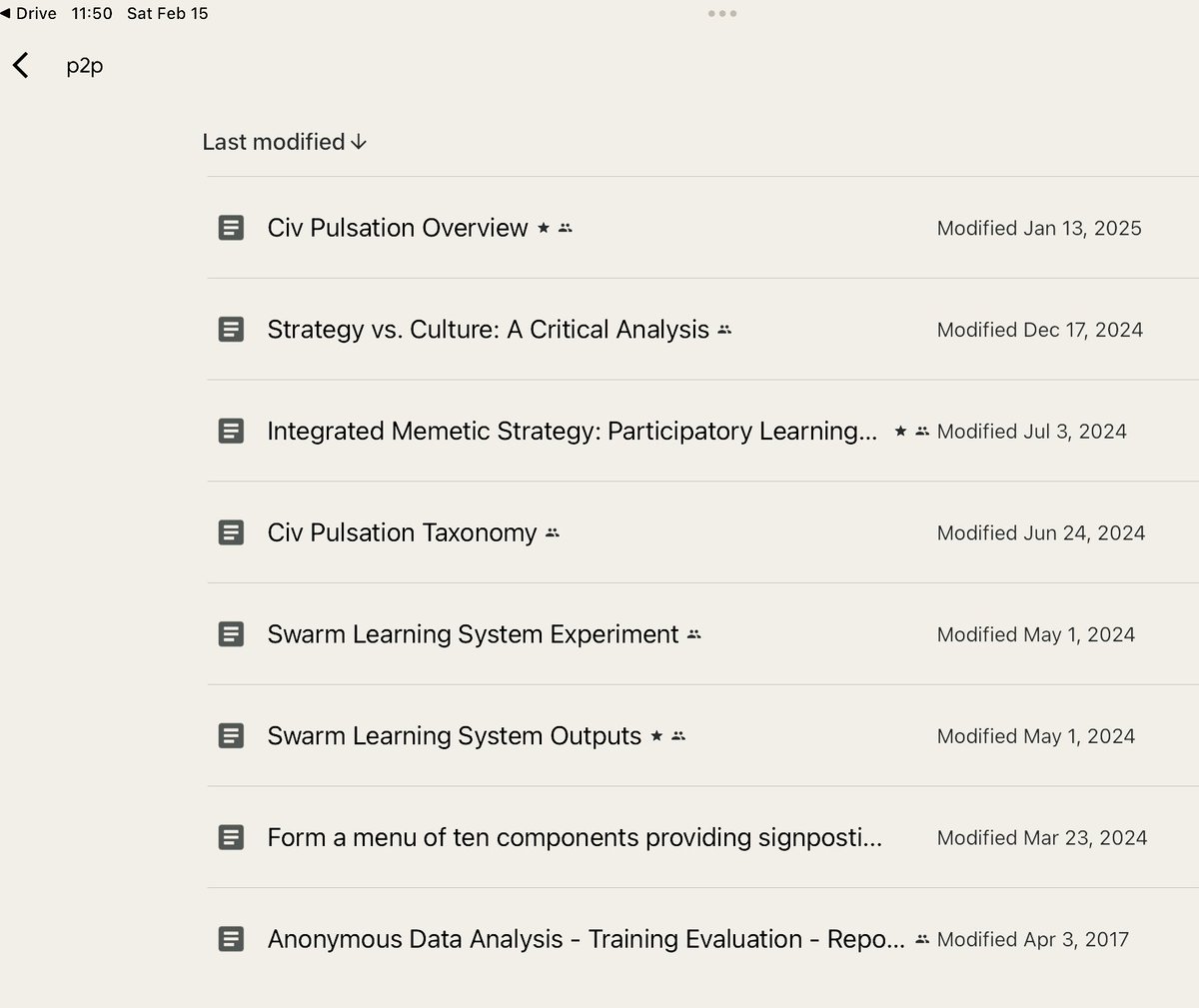Tap the shared icon on Swarm Learning System Outputs

click(x=678, y=736)
